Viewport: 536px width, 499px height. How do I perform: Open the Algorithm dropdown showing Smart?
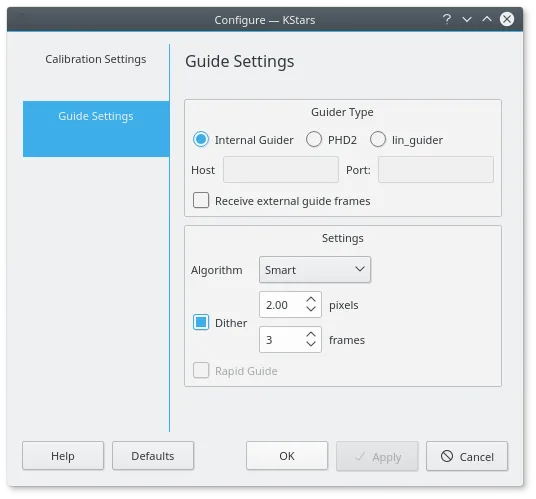[315, 270]
